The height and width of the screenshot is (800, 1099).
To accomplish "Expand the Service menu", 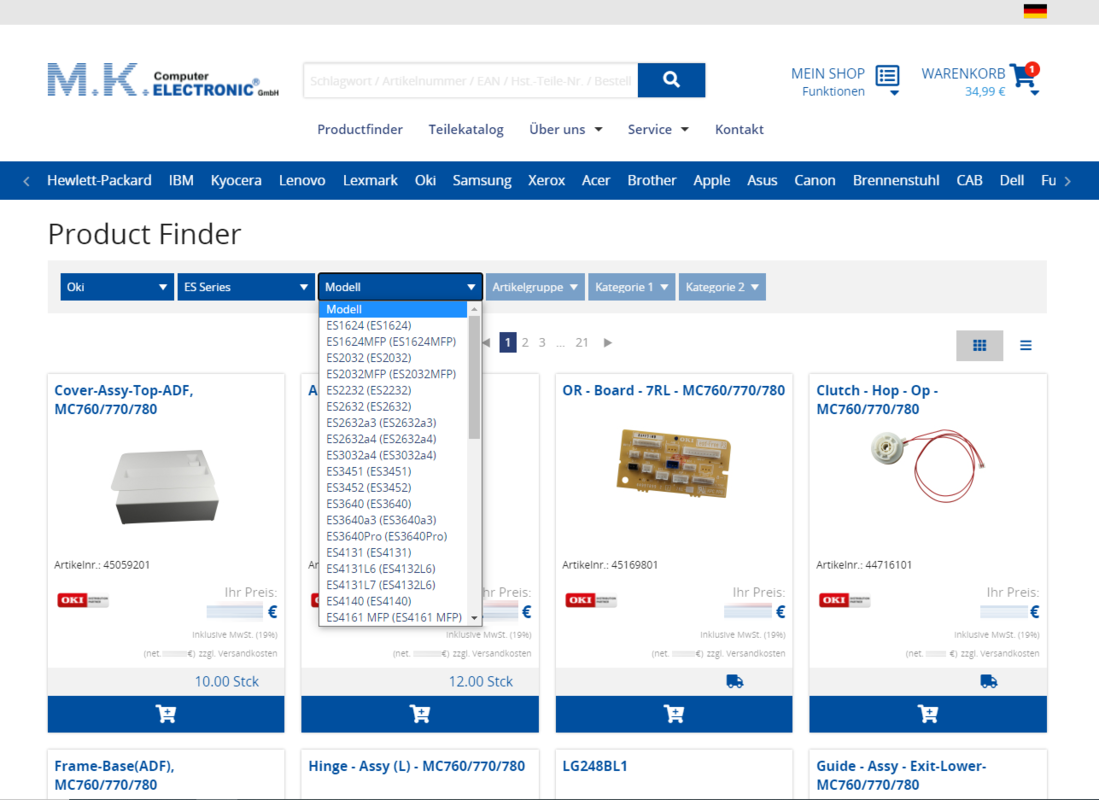I will [658, 129].
